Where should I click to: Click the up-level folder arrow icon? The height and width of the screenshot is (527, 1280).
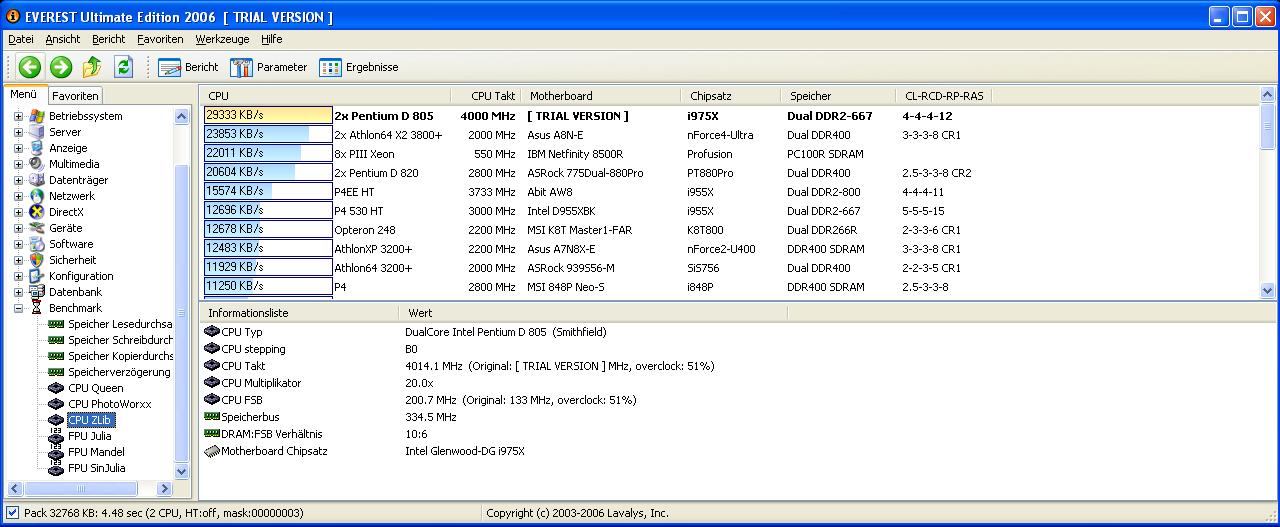click(92, 67)
